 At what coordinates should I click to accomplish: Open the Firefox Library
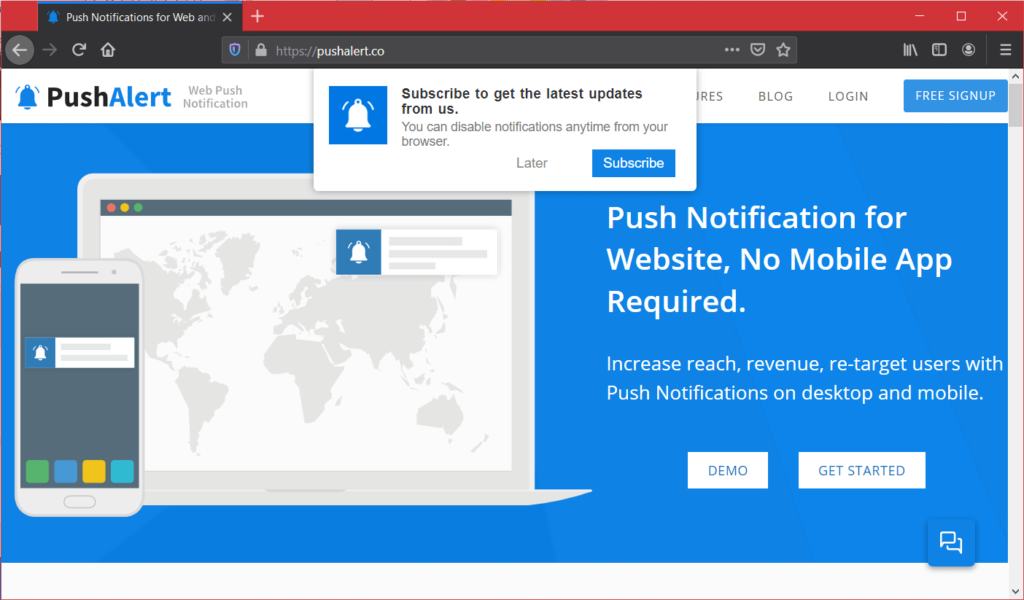[x=910, y=49]
